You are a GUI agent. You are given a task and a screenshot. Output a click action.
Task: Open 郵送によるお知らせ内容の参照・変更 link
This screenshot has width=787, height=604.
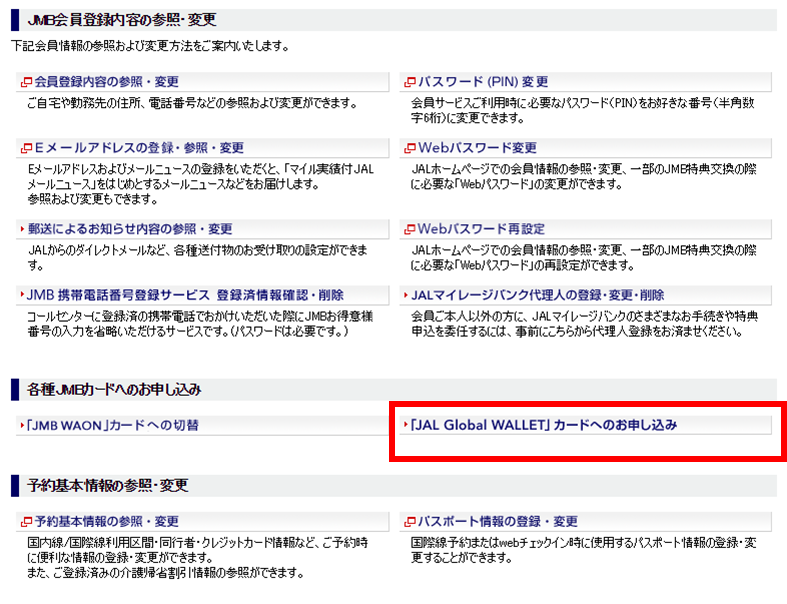[130, 229]
